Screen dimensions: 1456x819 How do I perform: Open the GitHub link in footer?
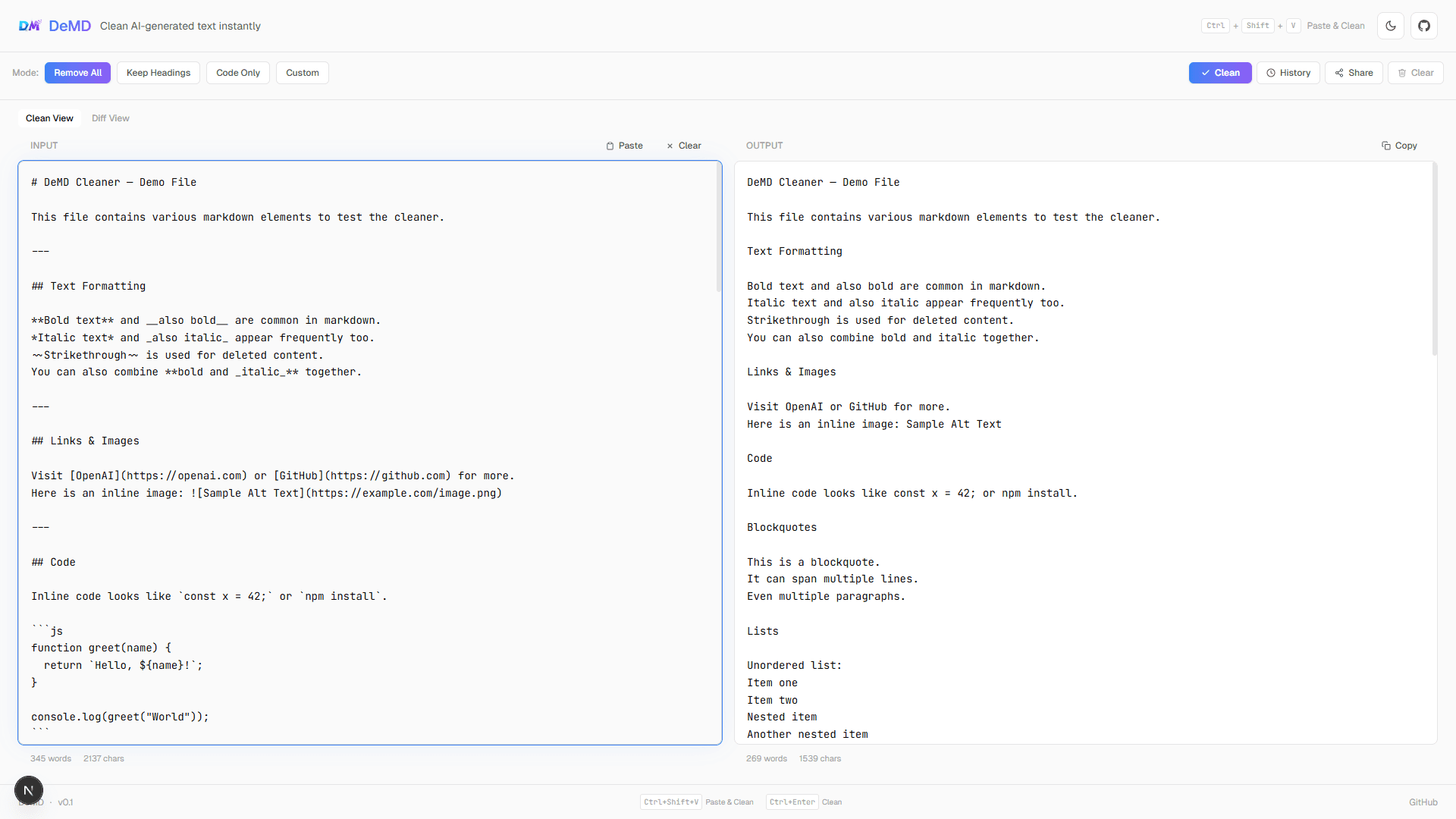1423,802
